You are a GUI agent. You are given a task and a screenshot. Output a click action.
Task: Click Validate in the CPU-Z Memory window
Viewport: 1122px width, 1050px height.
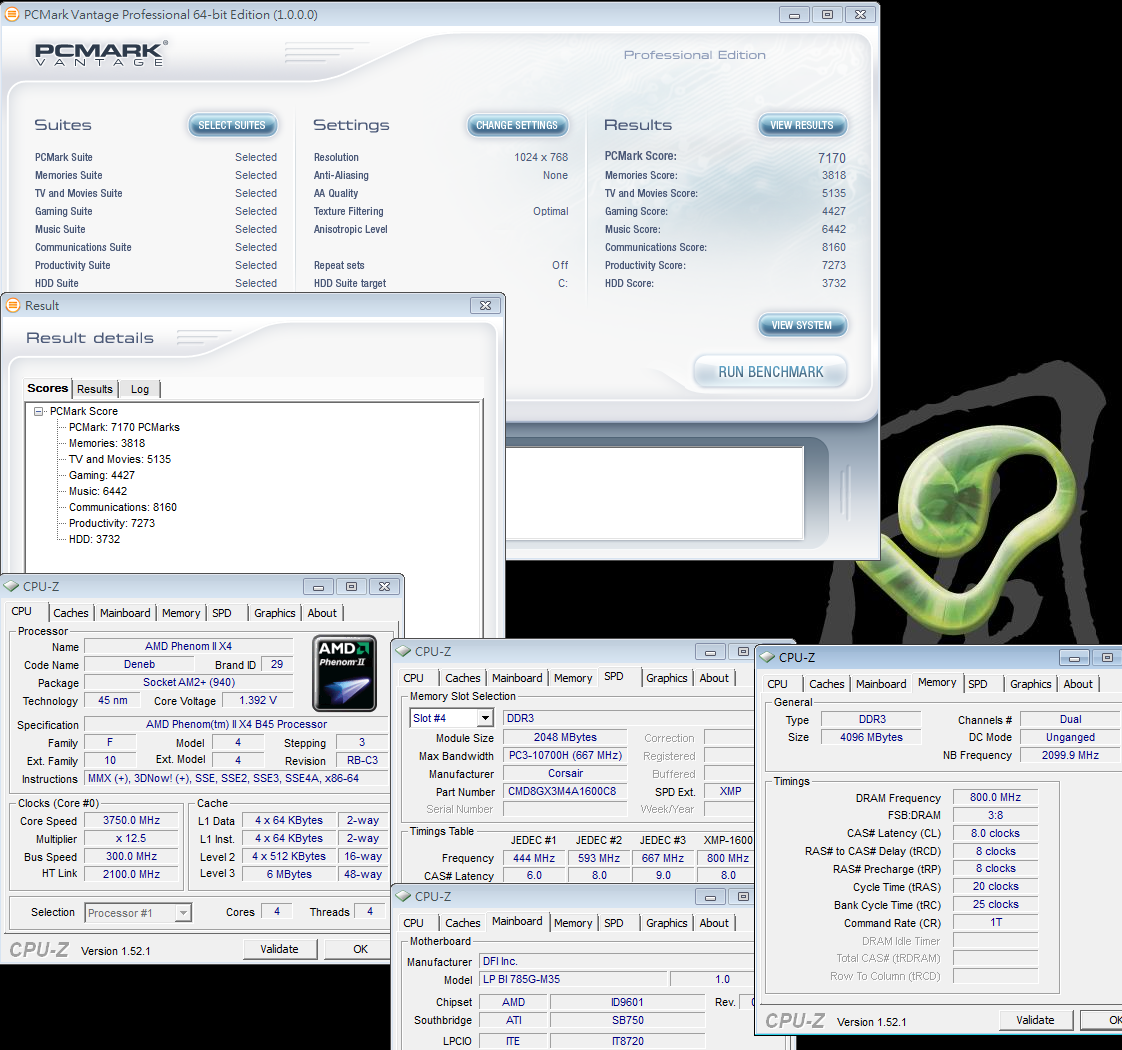pos(1035,1020)
